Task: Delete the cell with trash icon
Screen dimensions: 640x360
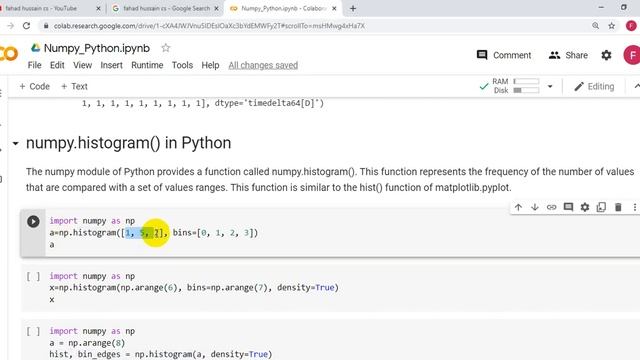Action: click(x=618, y=207)
